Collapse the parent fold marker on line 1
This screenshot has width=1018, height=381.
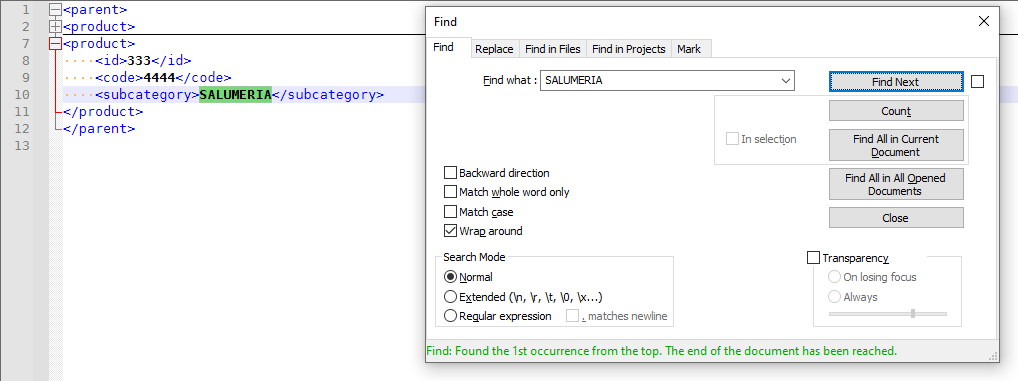(55, 10)
